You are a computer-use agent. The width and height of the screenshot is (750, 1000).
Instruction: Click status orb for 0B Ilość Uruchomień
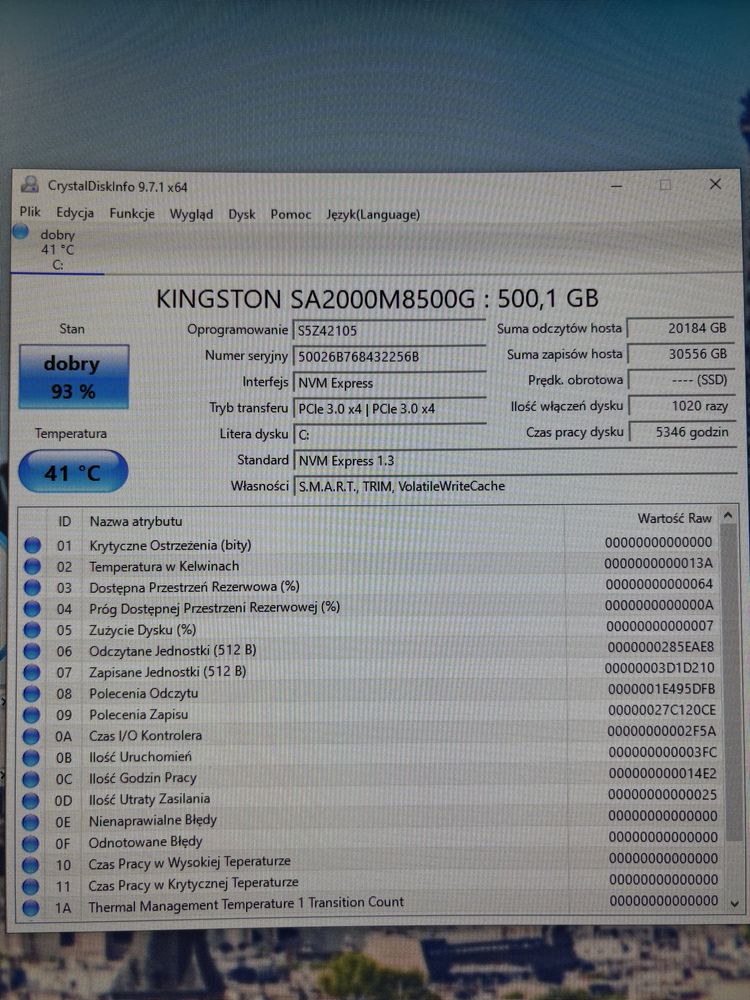tap(31, 758)
